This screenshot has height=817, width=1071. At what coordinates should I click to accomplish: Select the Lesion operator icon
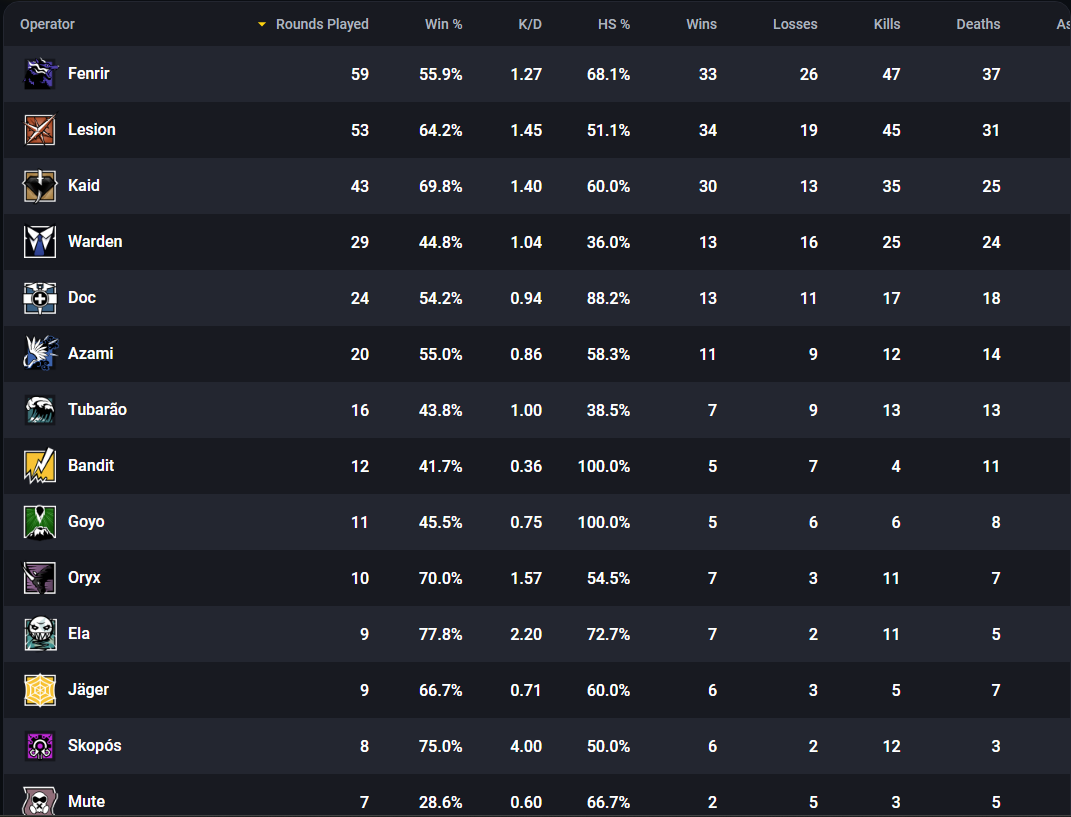click(40, 130)
